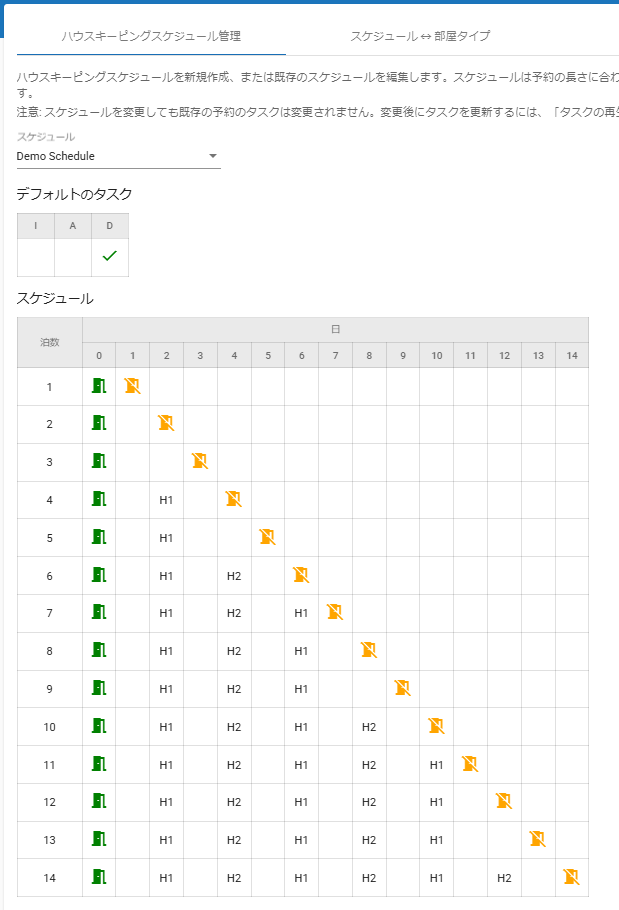Switch to ハウスキーピングスケジュール管理 tab
Viewport: 619px width, 910px height.
click(x=151, y=36)
